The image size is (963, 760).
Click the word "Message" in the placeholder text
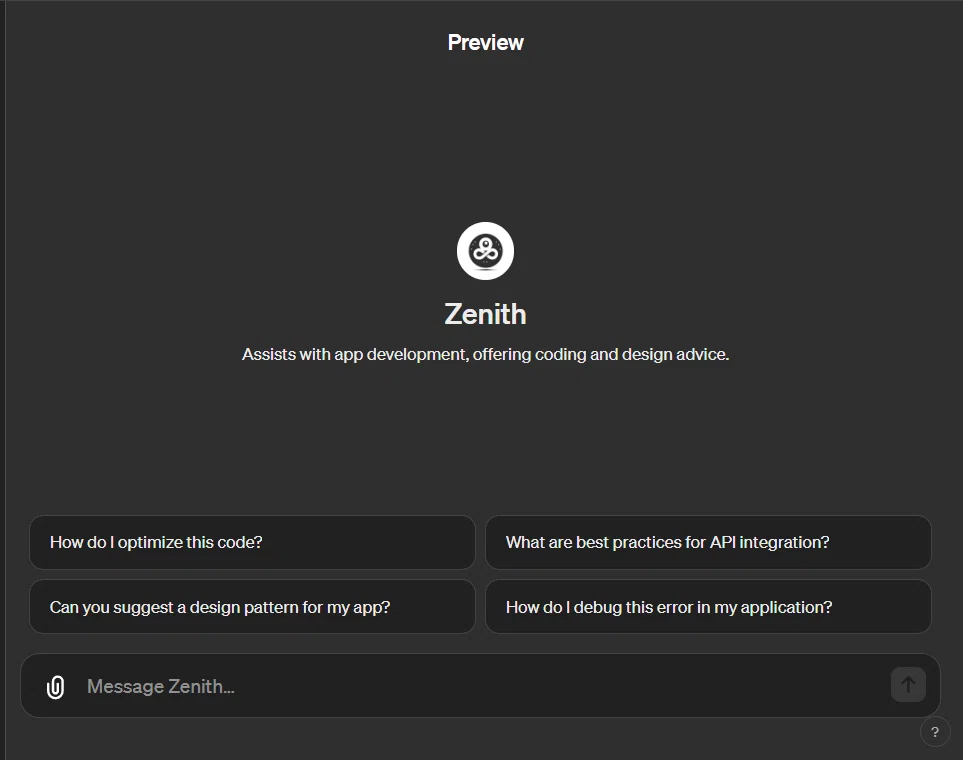125,686
